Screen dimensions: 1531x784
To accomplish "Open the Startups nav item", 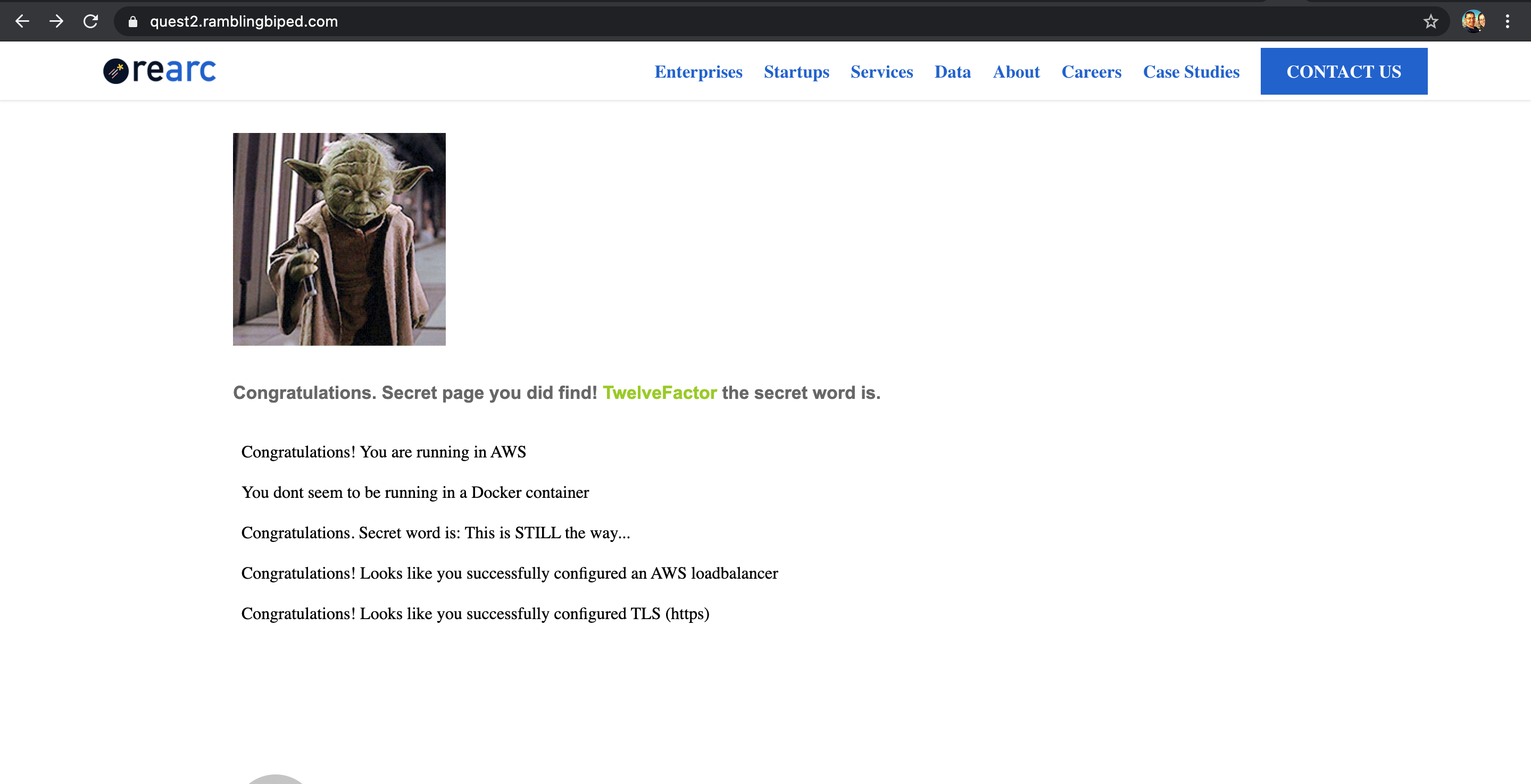I will coord(796,72).
